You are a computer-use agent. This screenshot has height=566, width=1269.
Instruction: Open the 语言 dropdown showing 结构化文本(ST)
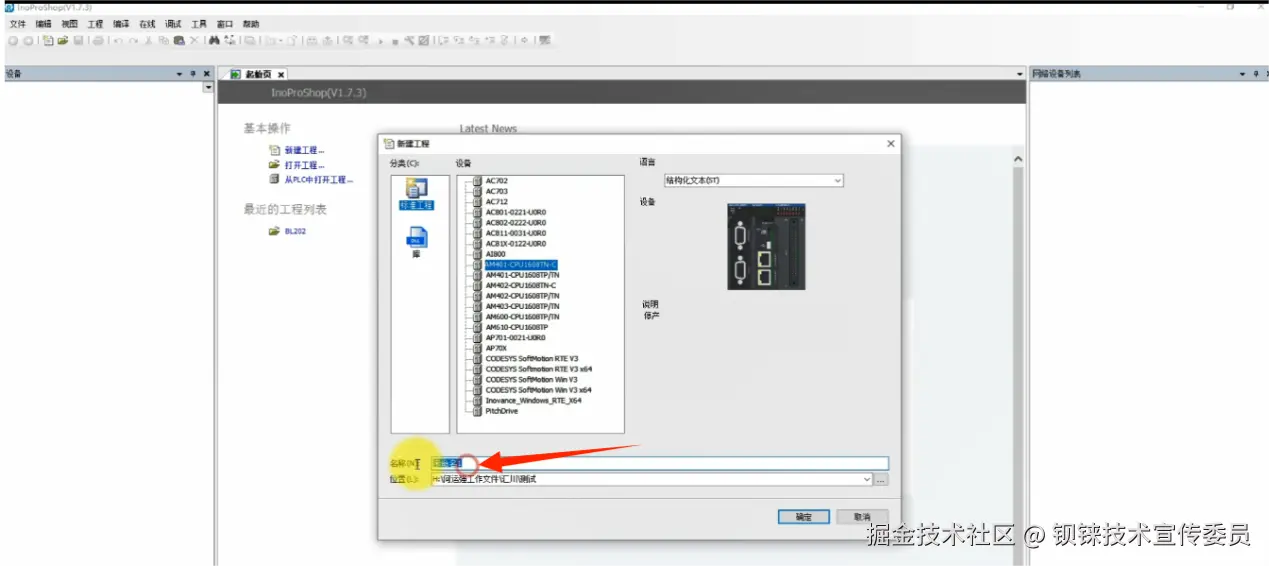pos(754,180)
